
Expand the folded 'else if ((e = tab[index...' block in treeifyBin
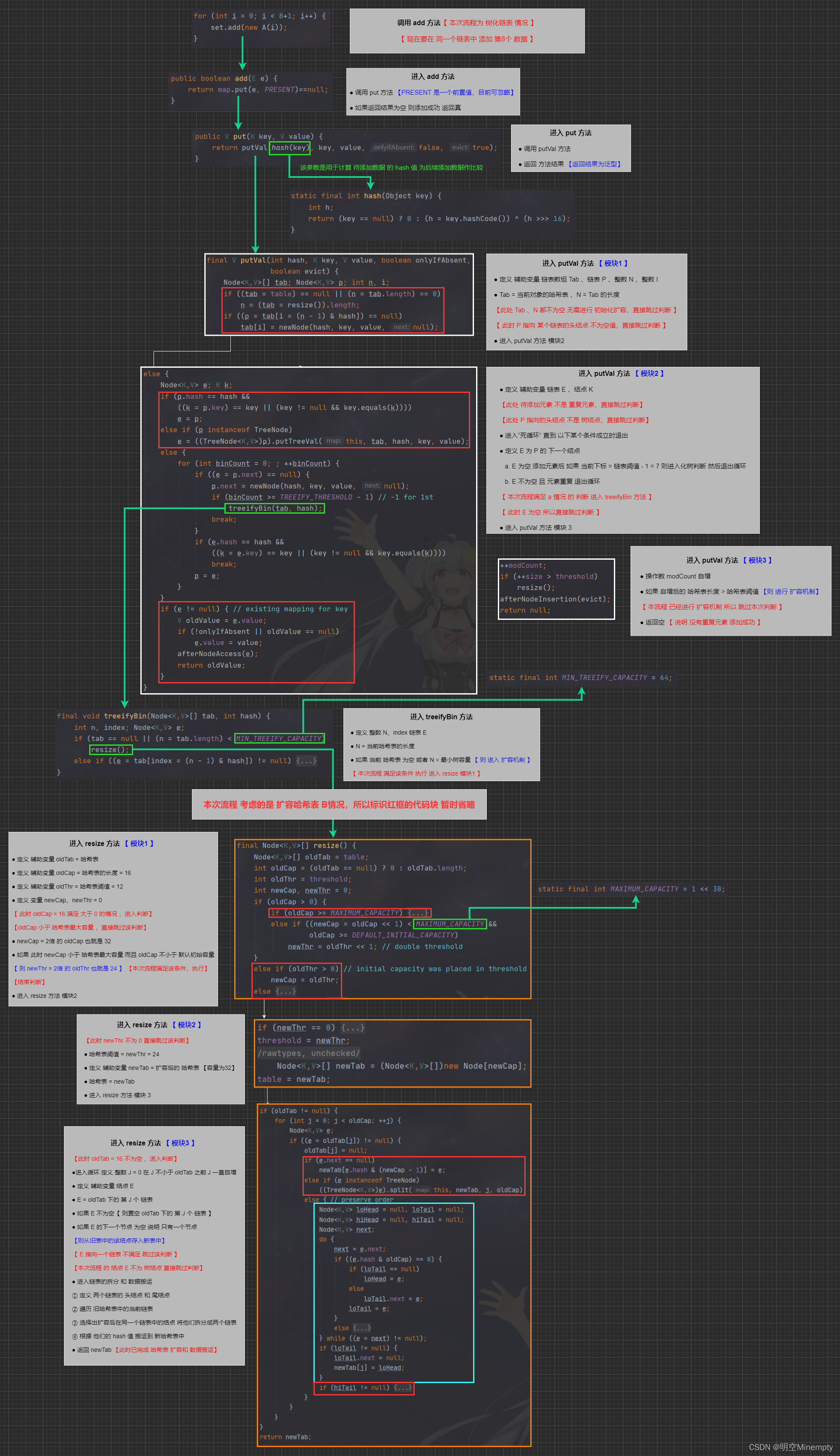(x=306, y=761)
